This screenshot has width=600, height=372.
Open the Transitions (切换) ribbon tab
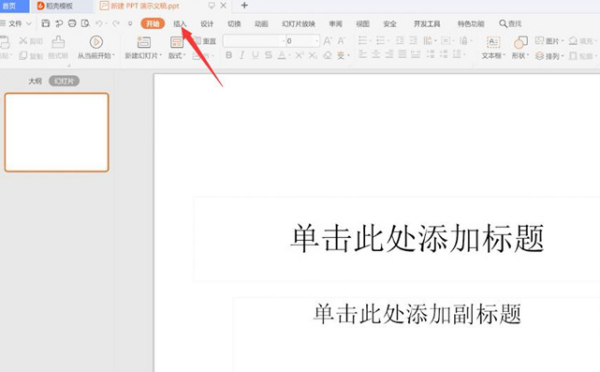234,24
